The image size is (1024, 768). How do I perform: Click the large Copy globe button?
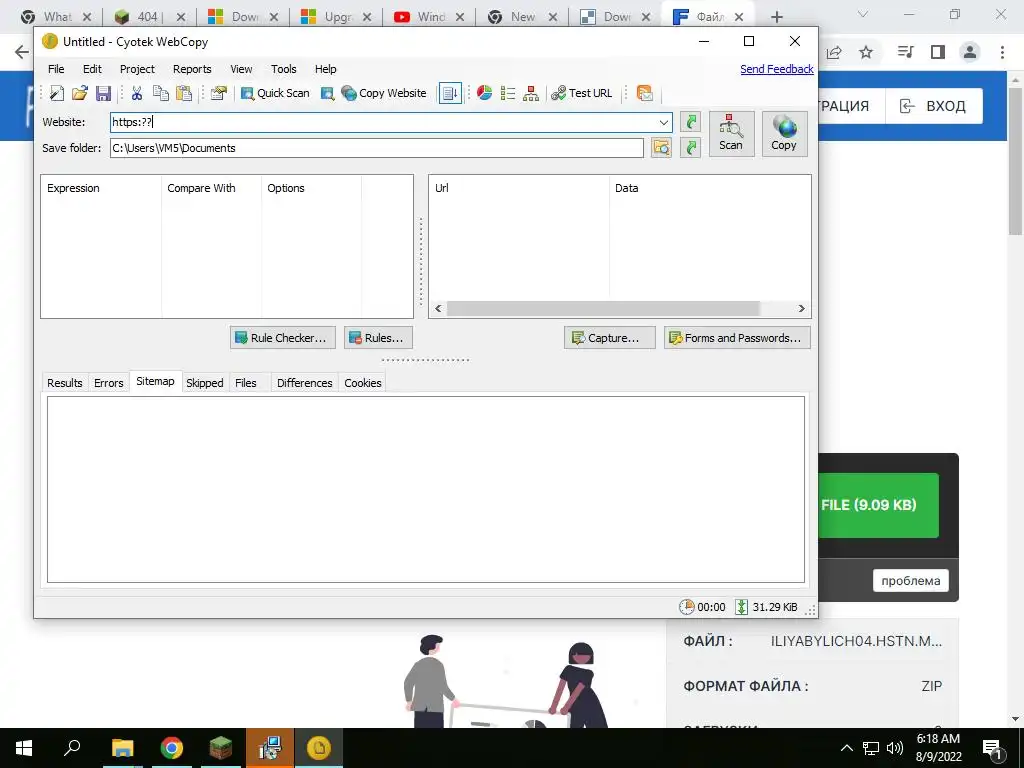[x=784, y=134]
